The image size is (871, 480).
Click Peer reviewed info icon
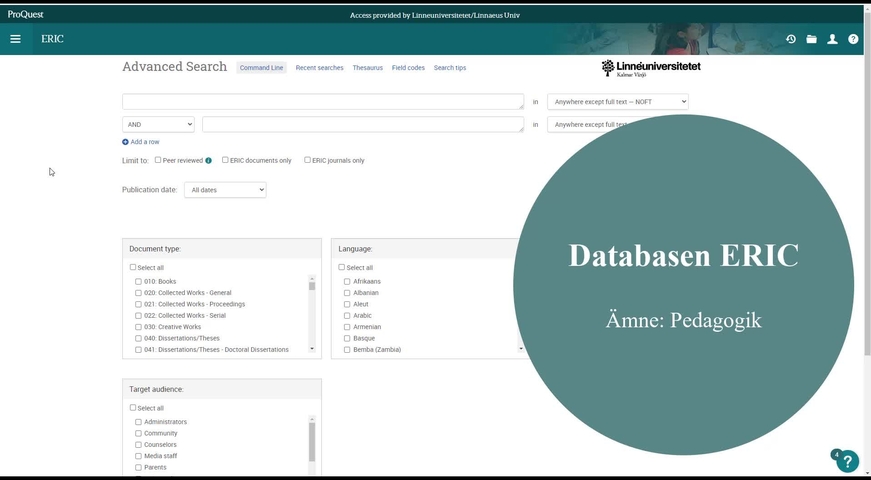208,161
